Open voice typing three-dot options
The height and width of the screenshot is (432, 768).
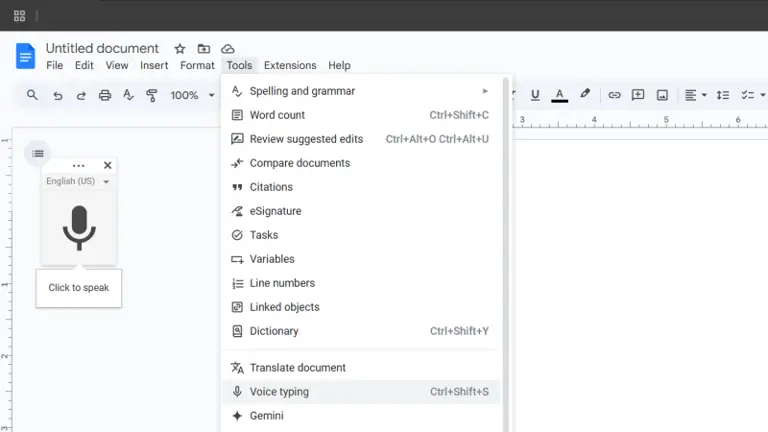pos(78,166)
